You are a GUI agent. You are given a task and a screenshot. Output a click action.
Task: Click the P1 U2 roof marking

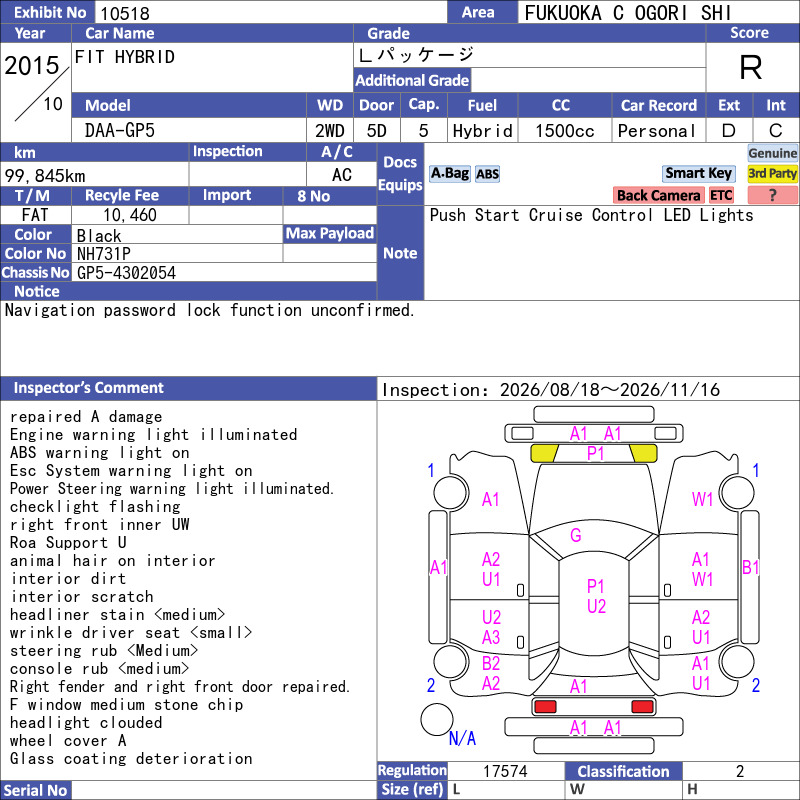596,596
